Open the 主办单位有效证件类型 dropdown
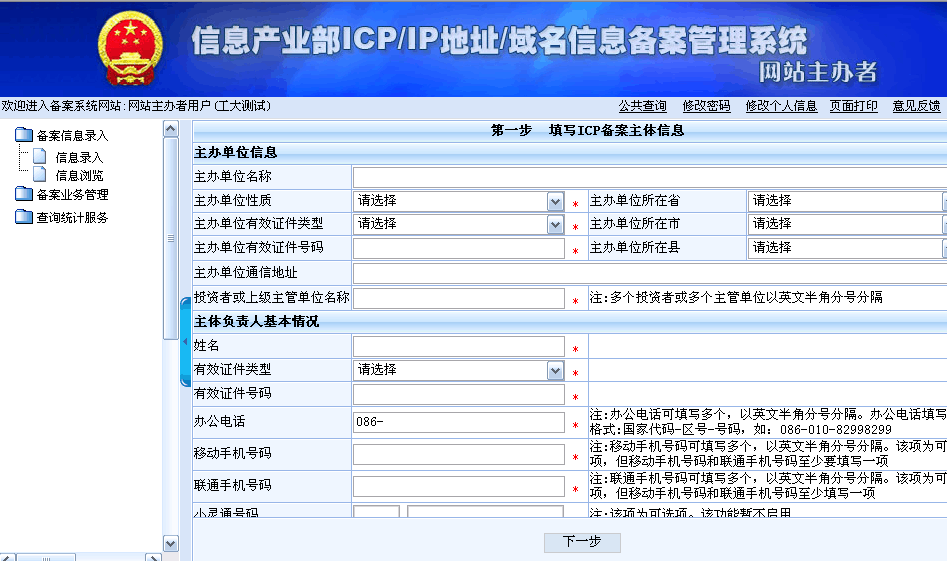 coord(556,225)
